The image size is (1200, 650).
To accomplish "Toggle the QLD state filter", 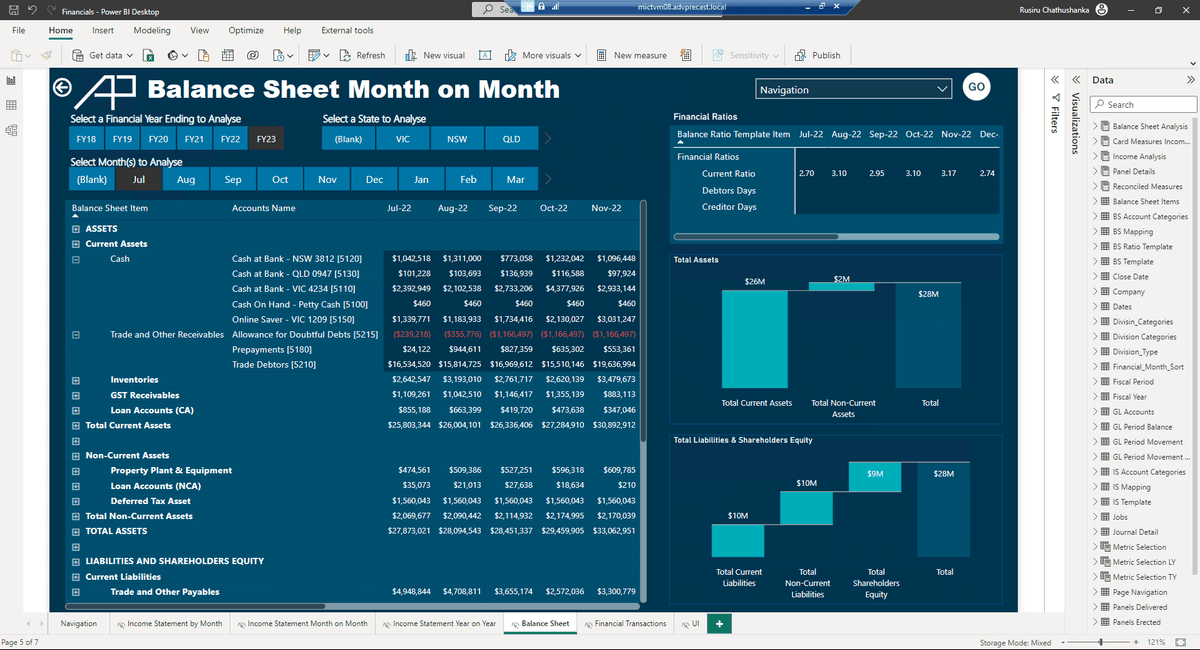I will pyautogui.click(x=511, y=137).
